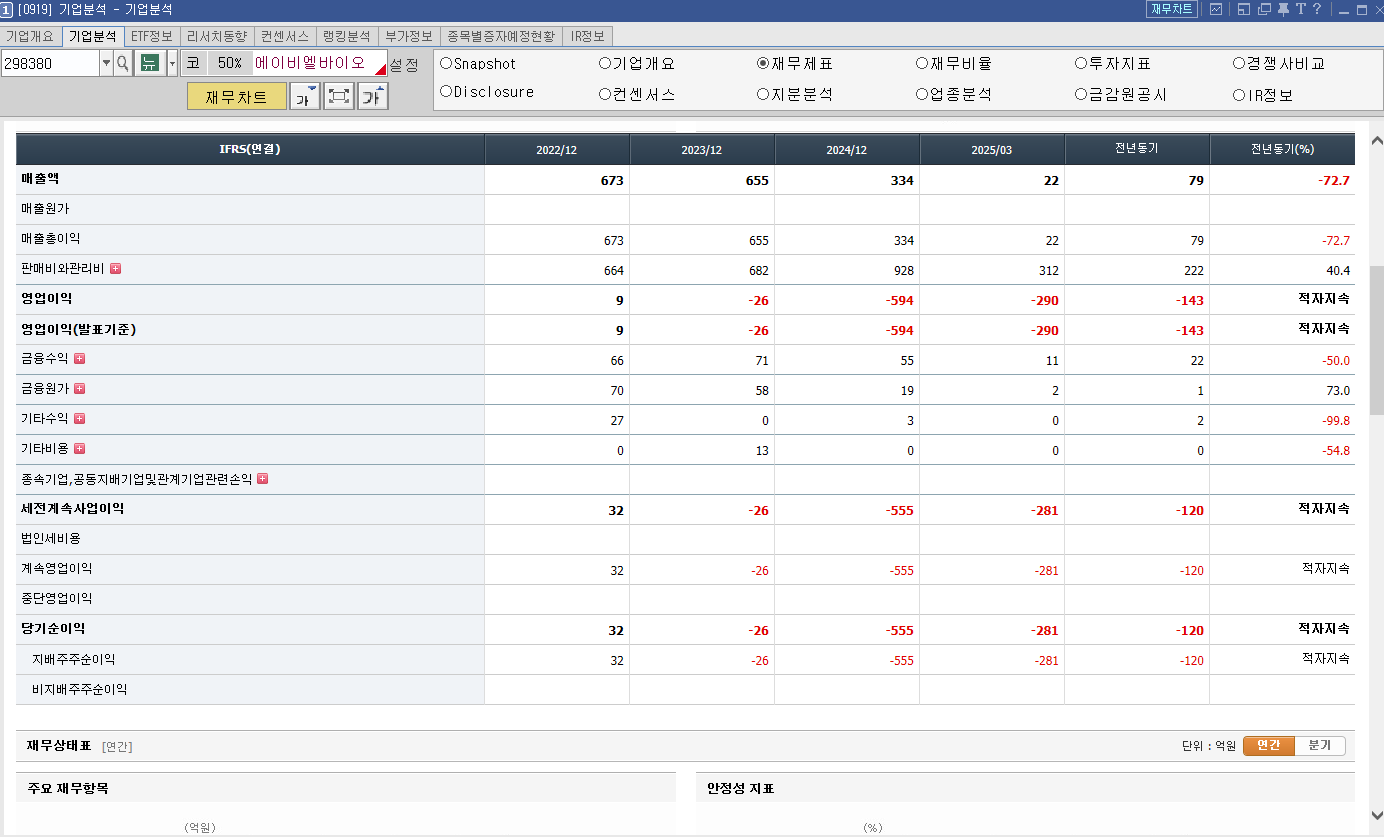Open the dropdown arrow next to news icon
Image resolution: width=1384 pixels, height=837 pixels.
(172, 63)
